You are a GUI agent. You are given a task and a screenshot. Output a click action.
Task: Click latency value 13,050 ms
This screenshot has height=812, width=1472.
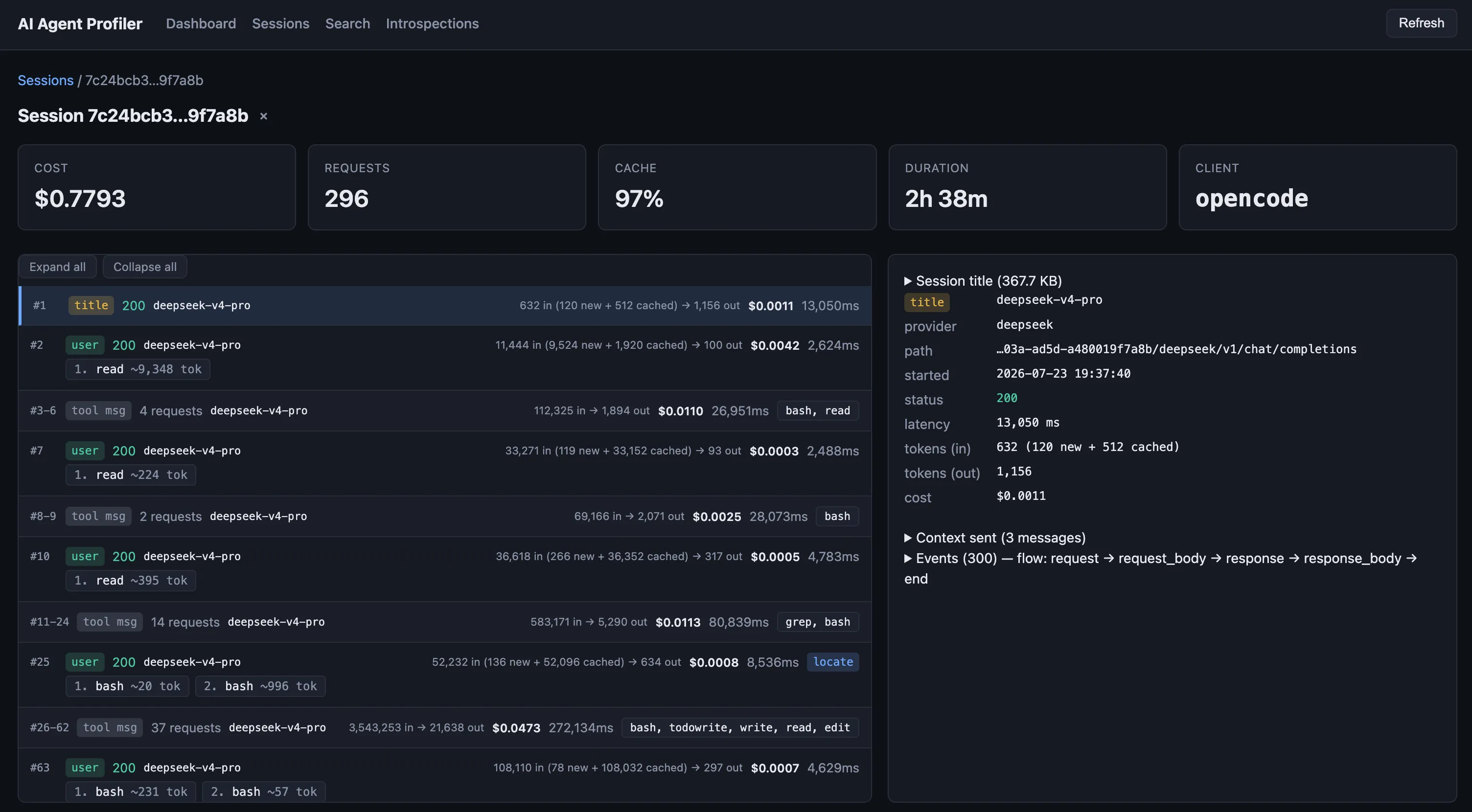pyautogui.click(x=1028, y=423)
